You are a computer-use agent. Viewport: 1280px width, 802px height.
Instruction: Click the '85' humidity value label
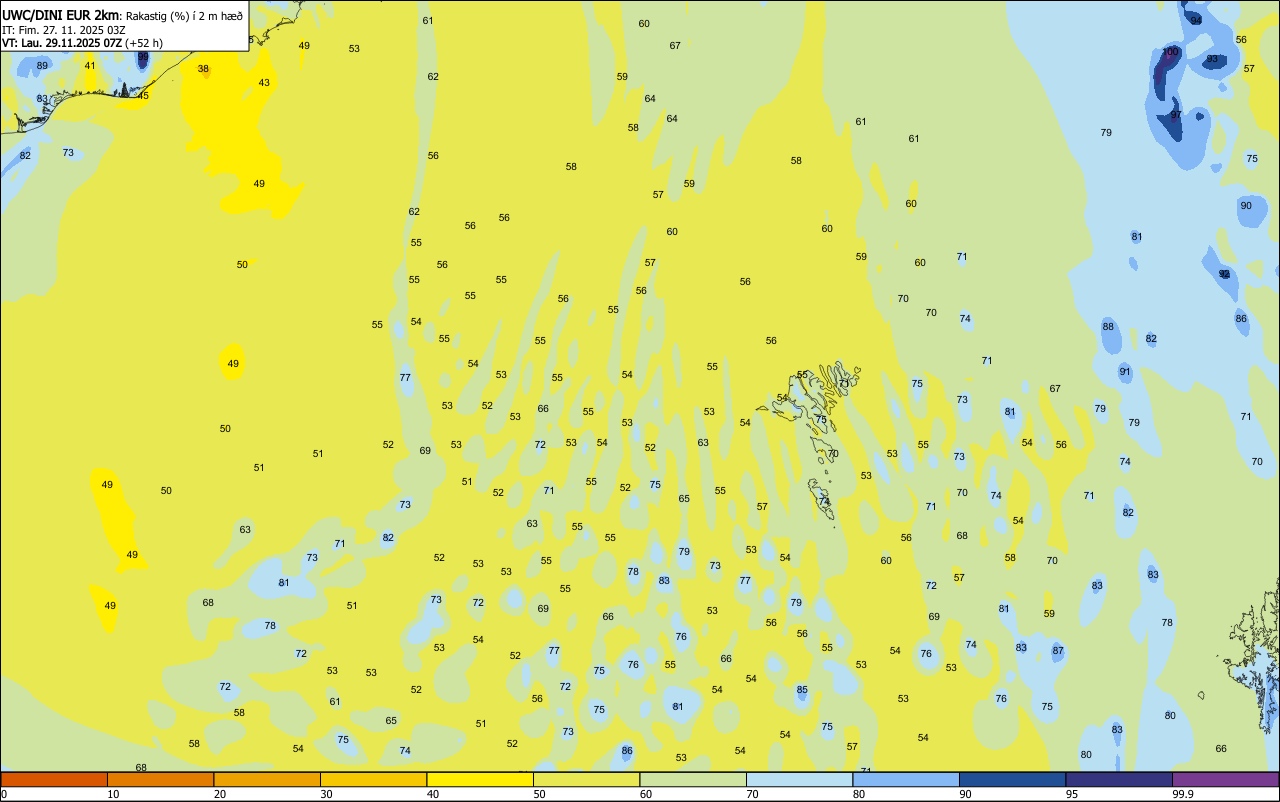pos(802,690)
